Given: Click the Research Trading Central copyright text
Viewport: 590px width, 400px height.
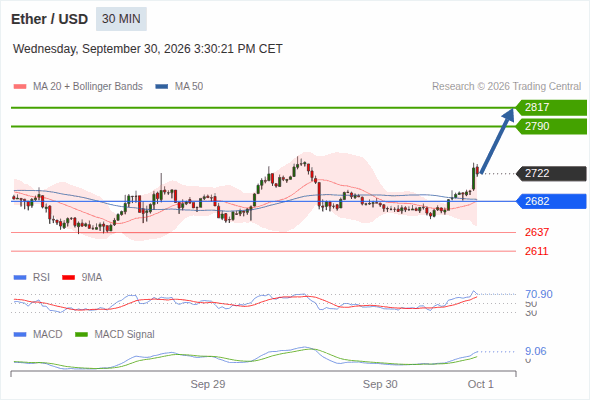Looking at the screenshot, I should (x=506, y=87).
